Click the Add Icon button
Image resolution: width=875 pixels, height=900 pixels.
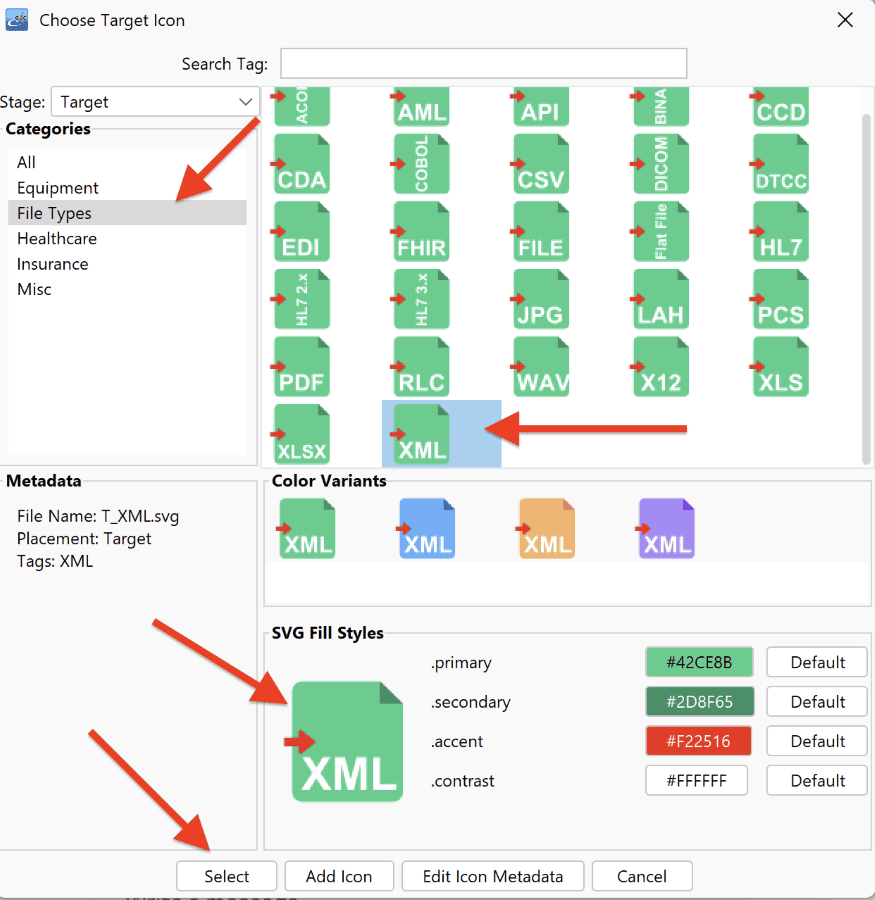(339, 876)
